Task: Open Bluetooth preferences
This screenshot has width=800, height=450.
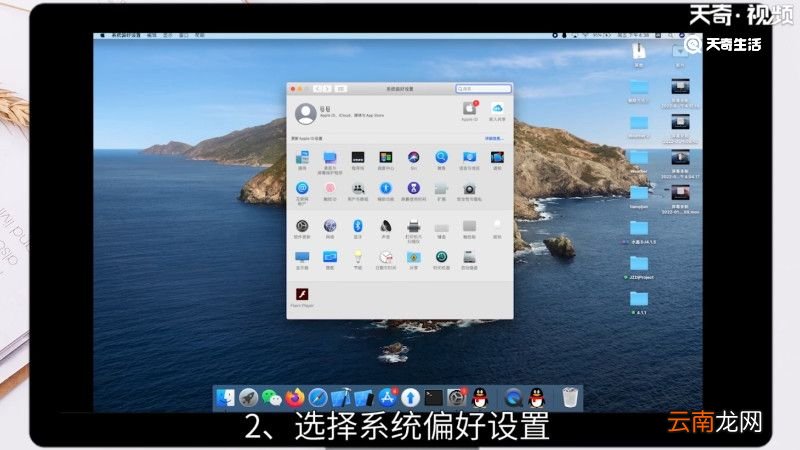Action: pos(358,226)
